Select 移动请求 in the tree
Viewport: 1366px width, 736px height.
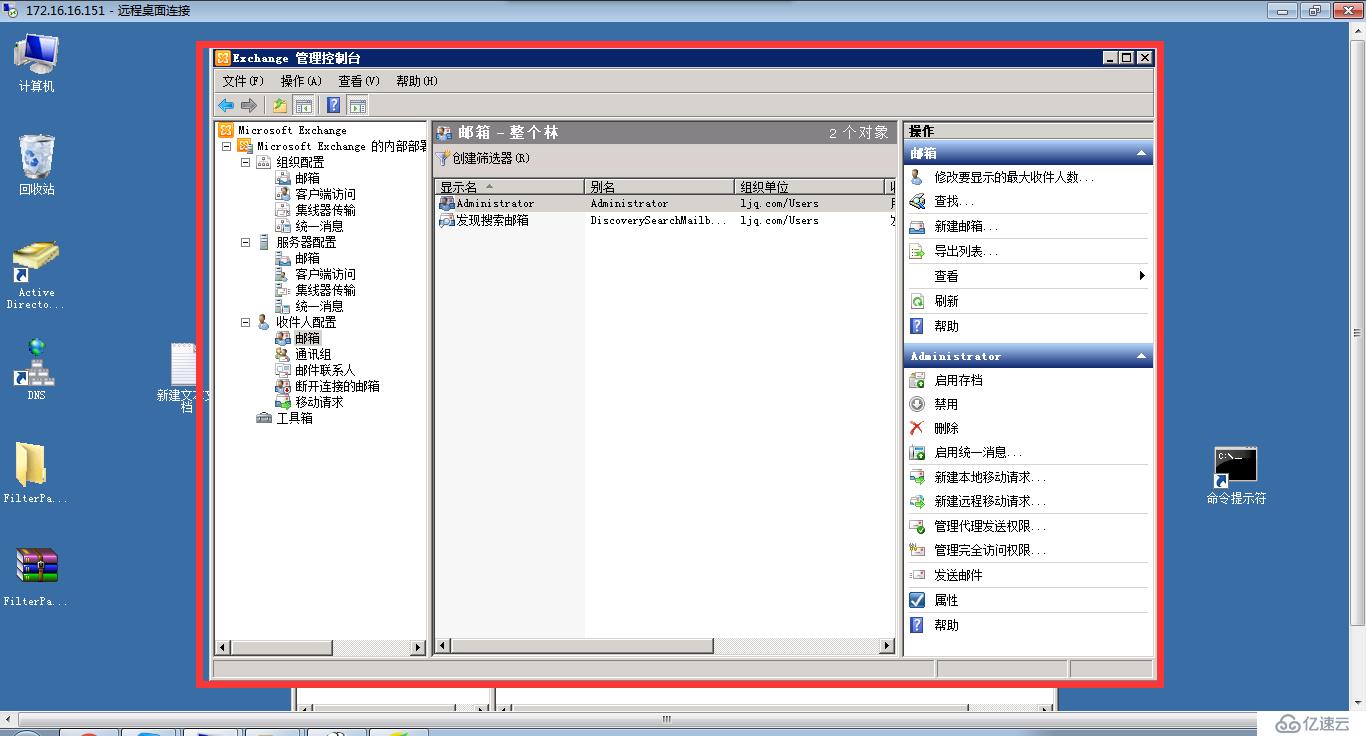pos(319,402)
